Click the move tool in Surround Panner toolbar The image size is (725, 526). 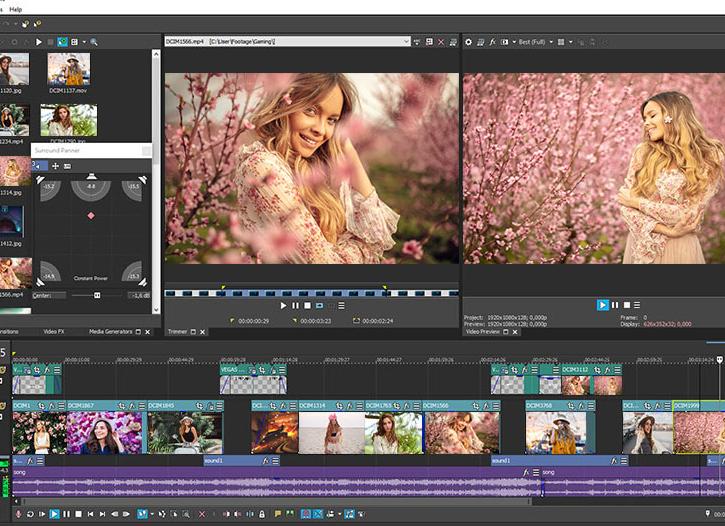click(55, 166)
